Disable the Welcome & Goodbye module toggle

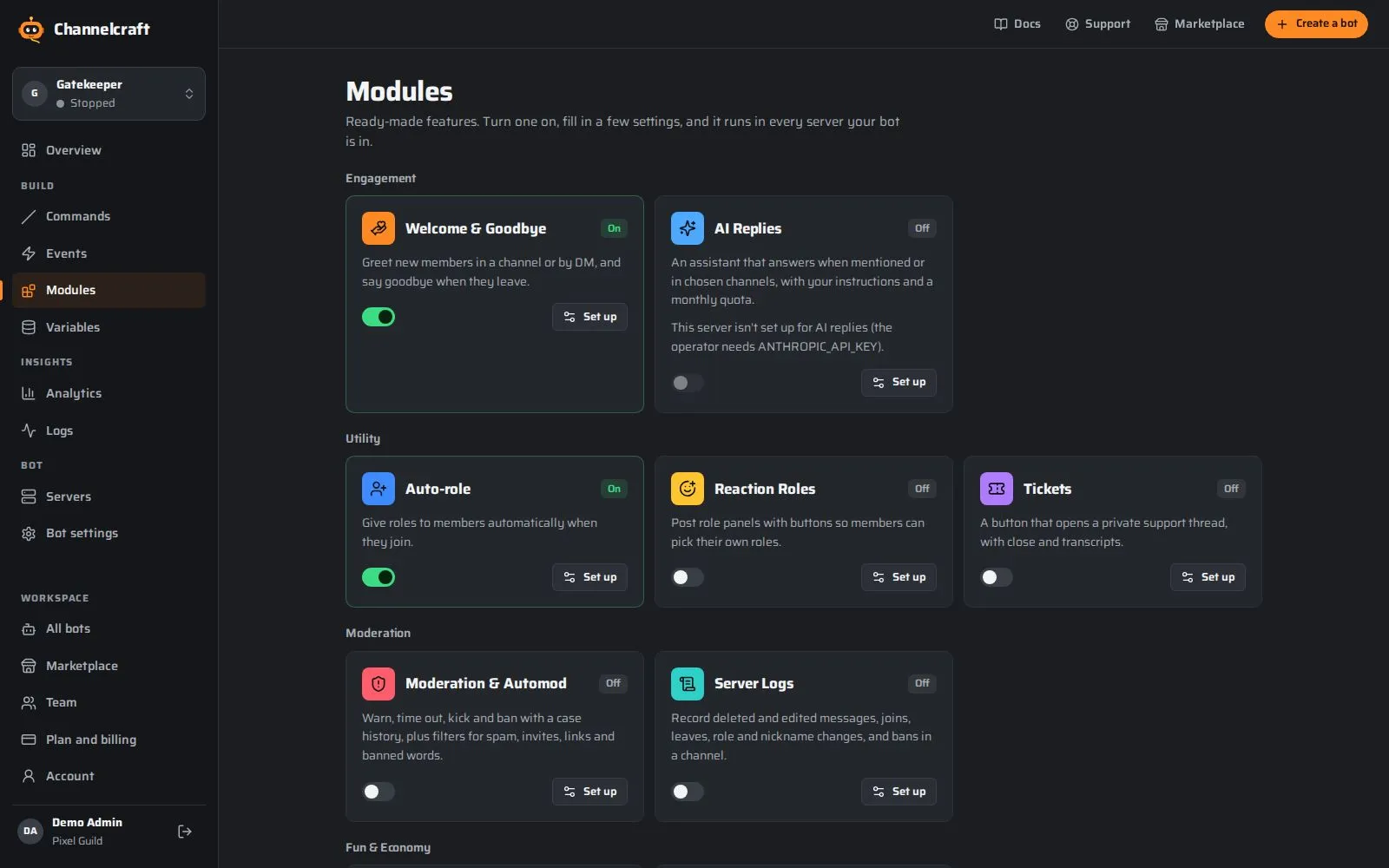pyautogui.click(x=379, y=317)
